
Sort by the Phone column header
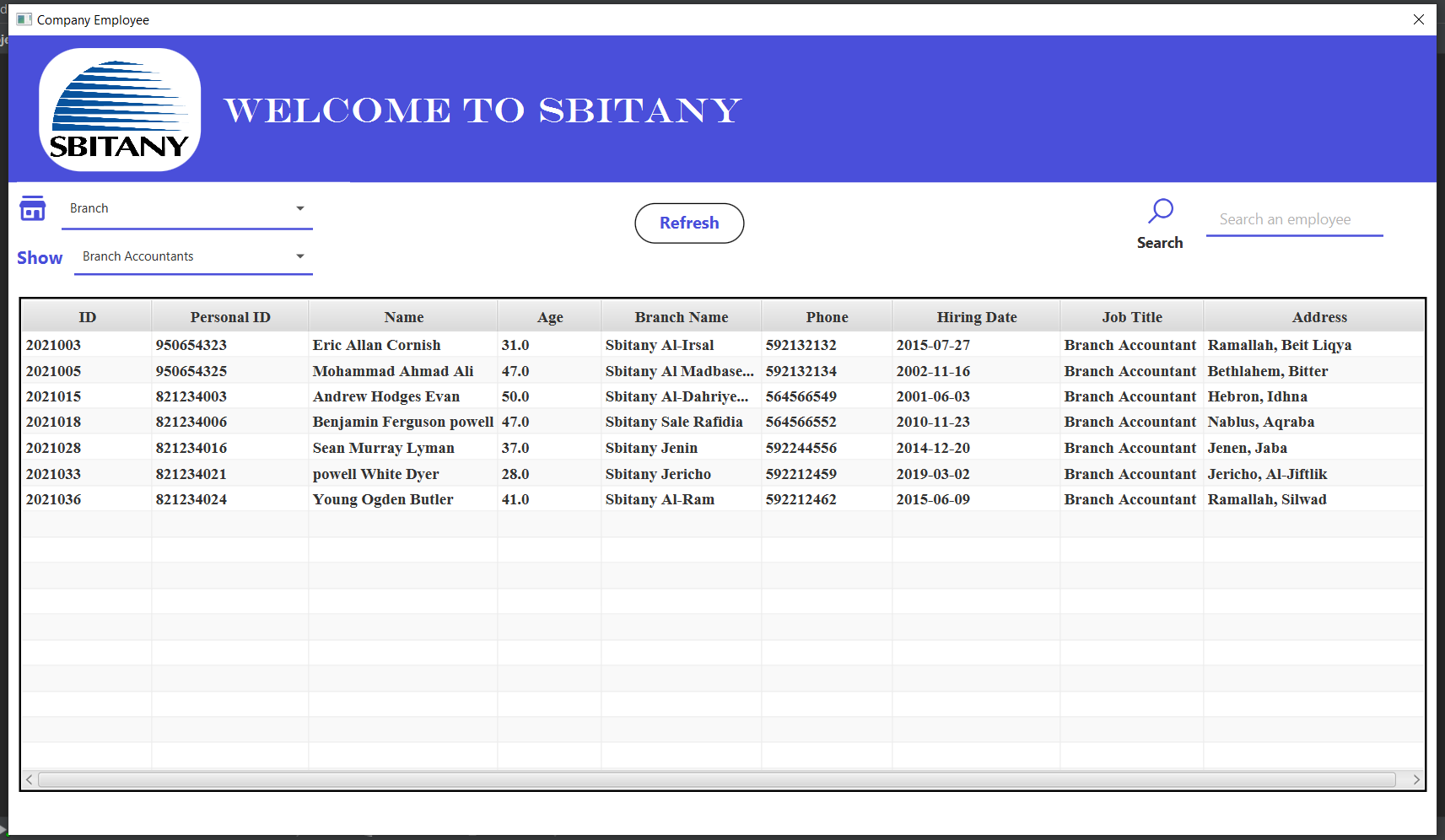point(827,317)
